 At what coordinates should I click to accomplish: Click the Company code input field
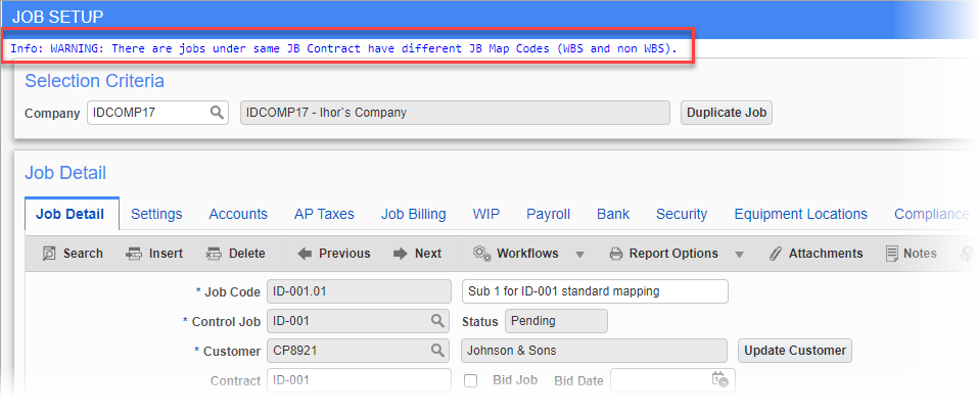(x=158, y=113)
